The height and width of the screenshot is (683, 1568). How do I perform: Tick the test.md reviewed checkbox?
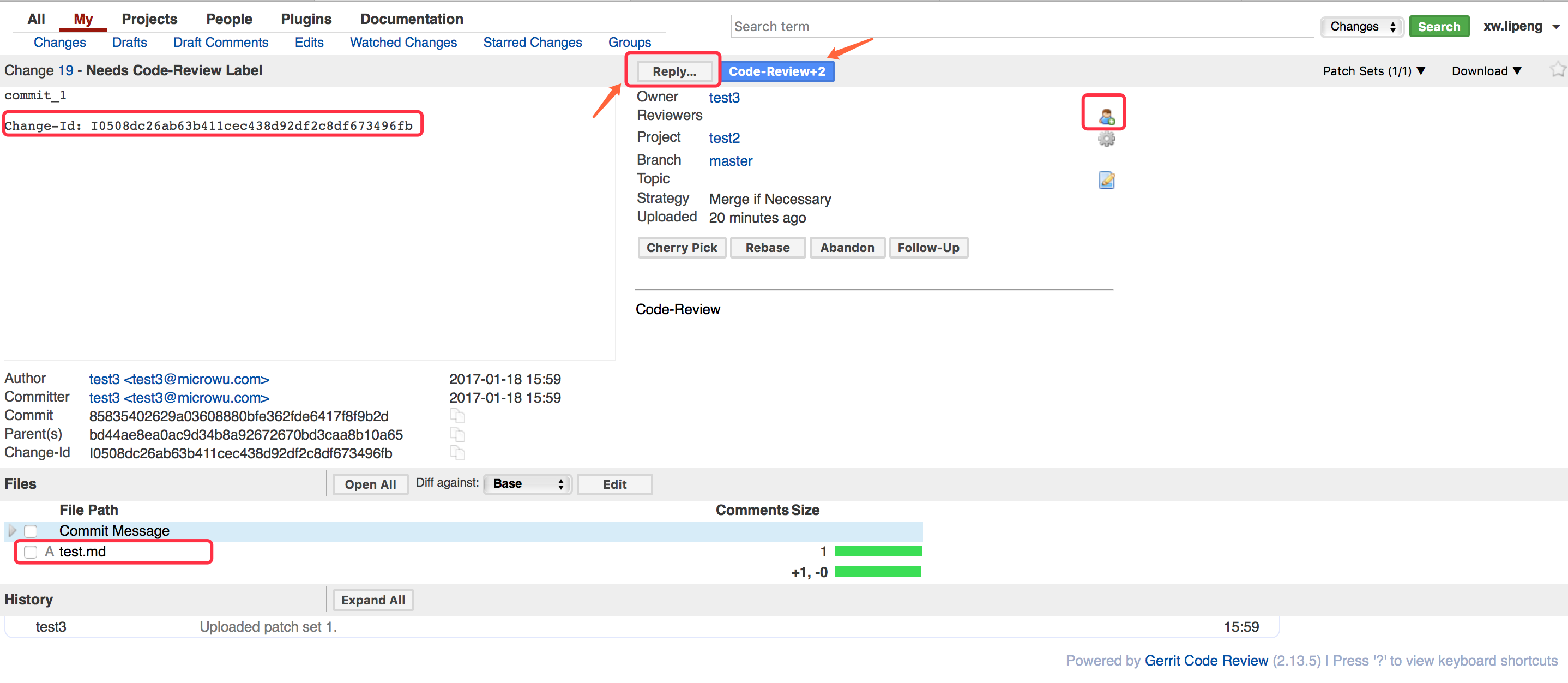31,552
